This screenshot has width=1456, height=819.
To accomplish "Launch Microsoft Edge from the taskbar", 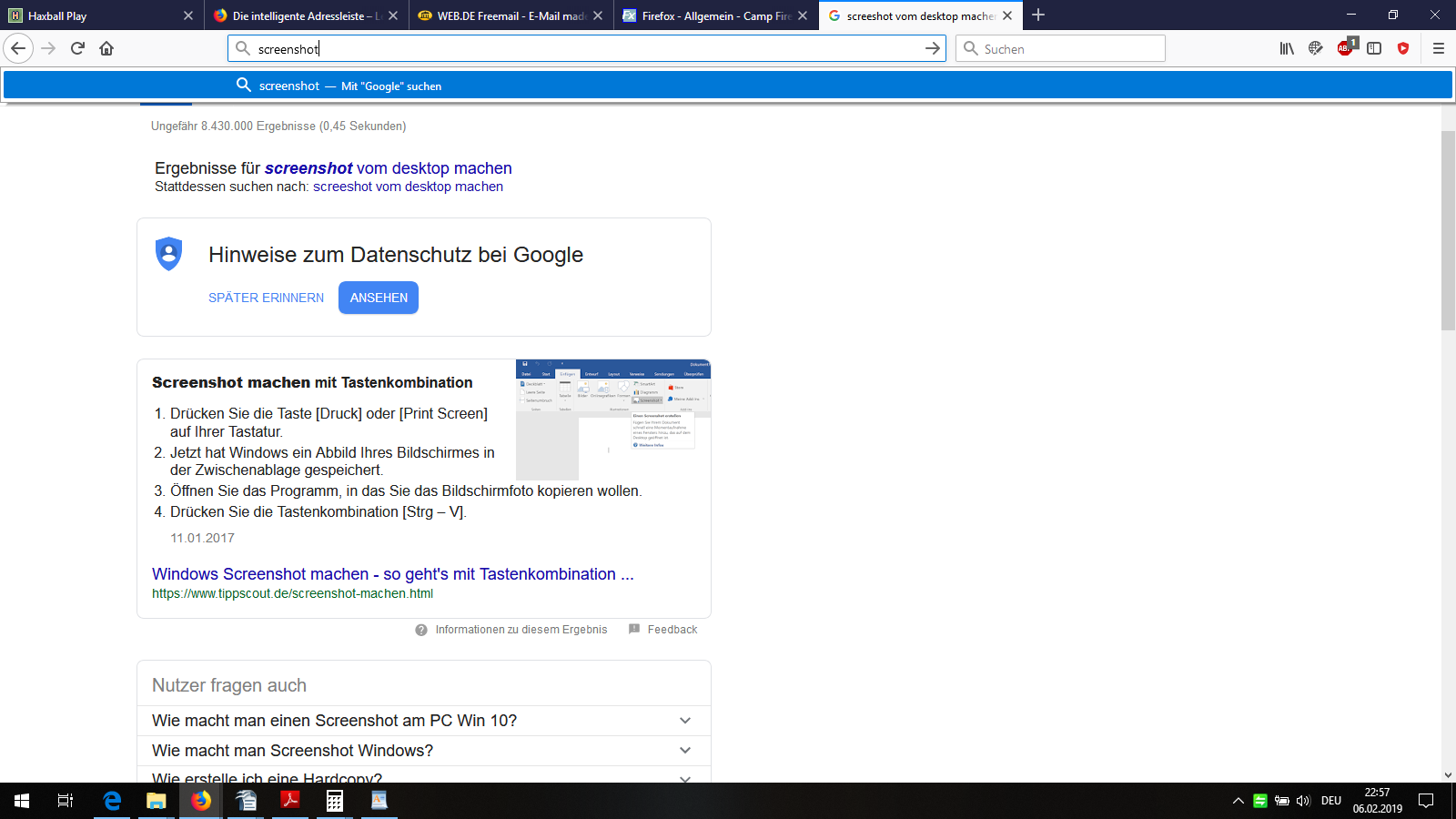I will point(112,801).
